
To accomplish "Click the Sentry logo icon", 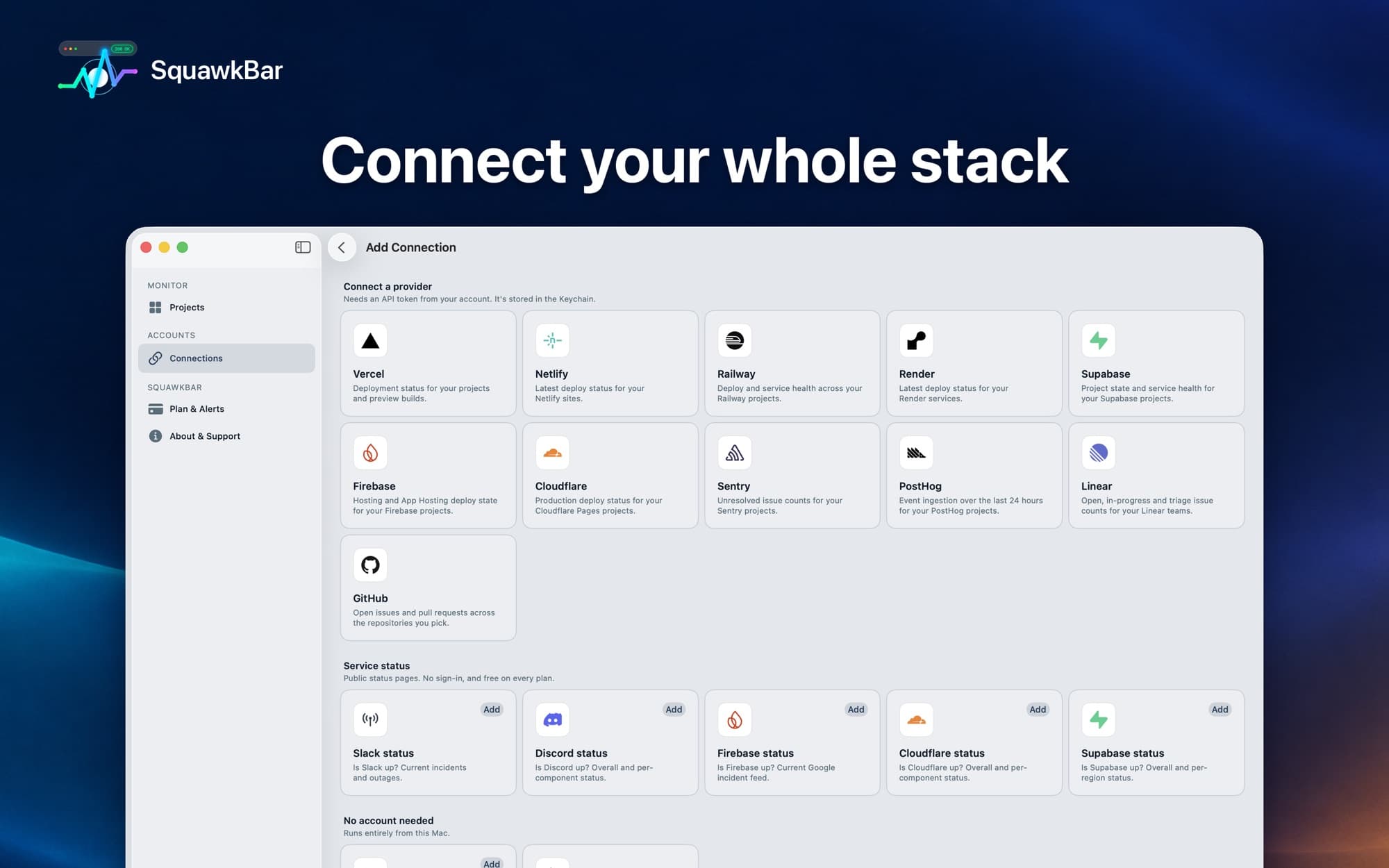I will 734,453.
